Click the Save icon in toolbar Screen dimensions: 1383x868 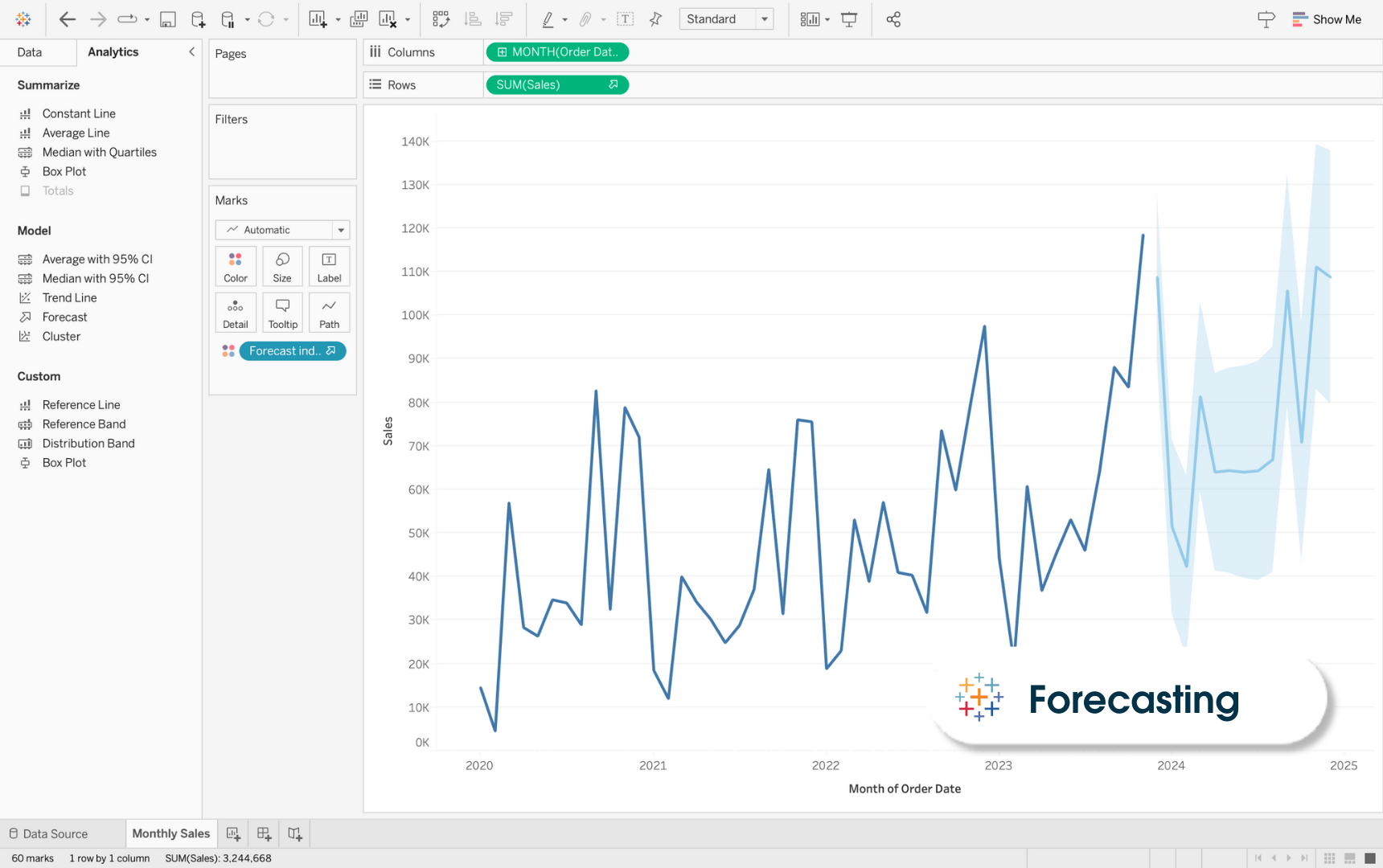click(x=167, y=19)
